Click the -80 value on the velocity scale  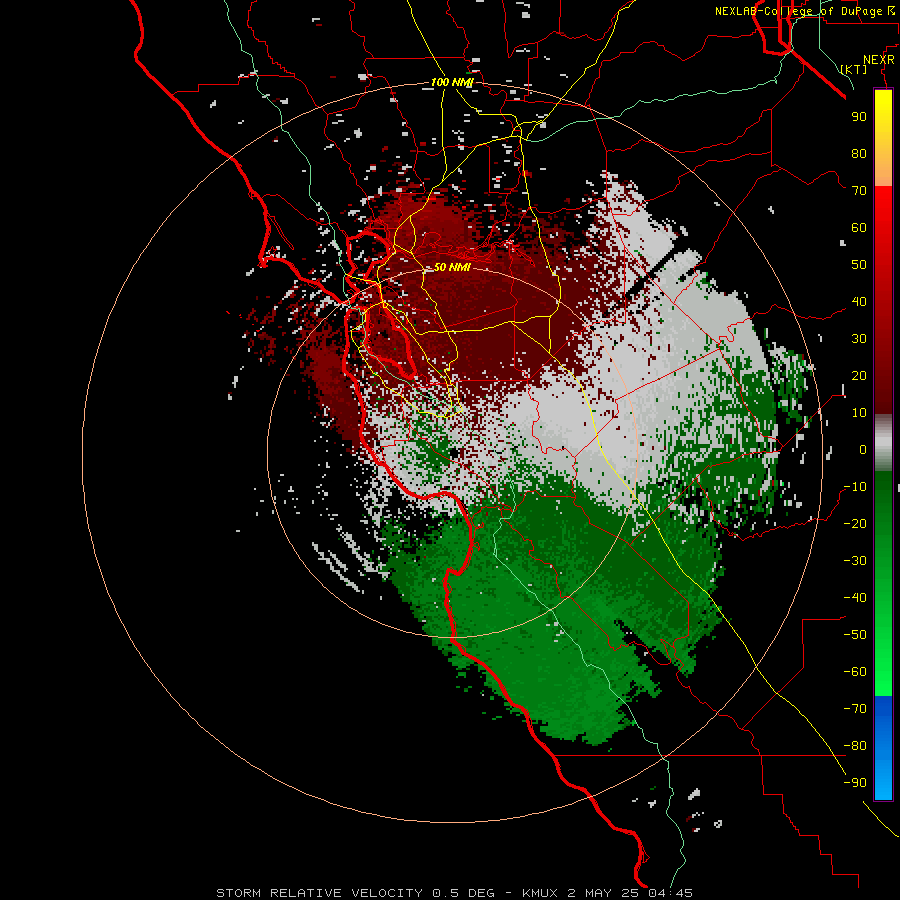click(x=855, y=746)
